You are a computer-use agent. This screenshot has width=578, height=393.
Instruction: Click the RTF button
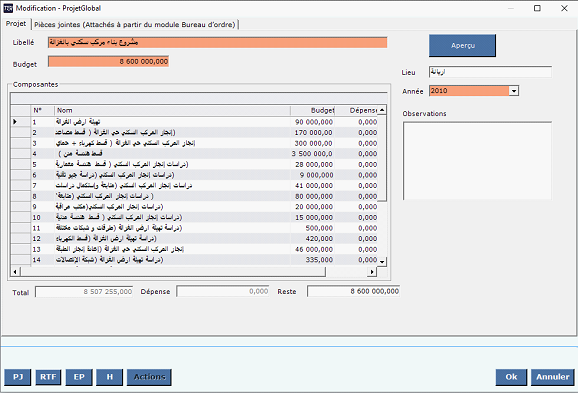pyautogui.click(x=48, y=377)
